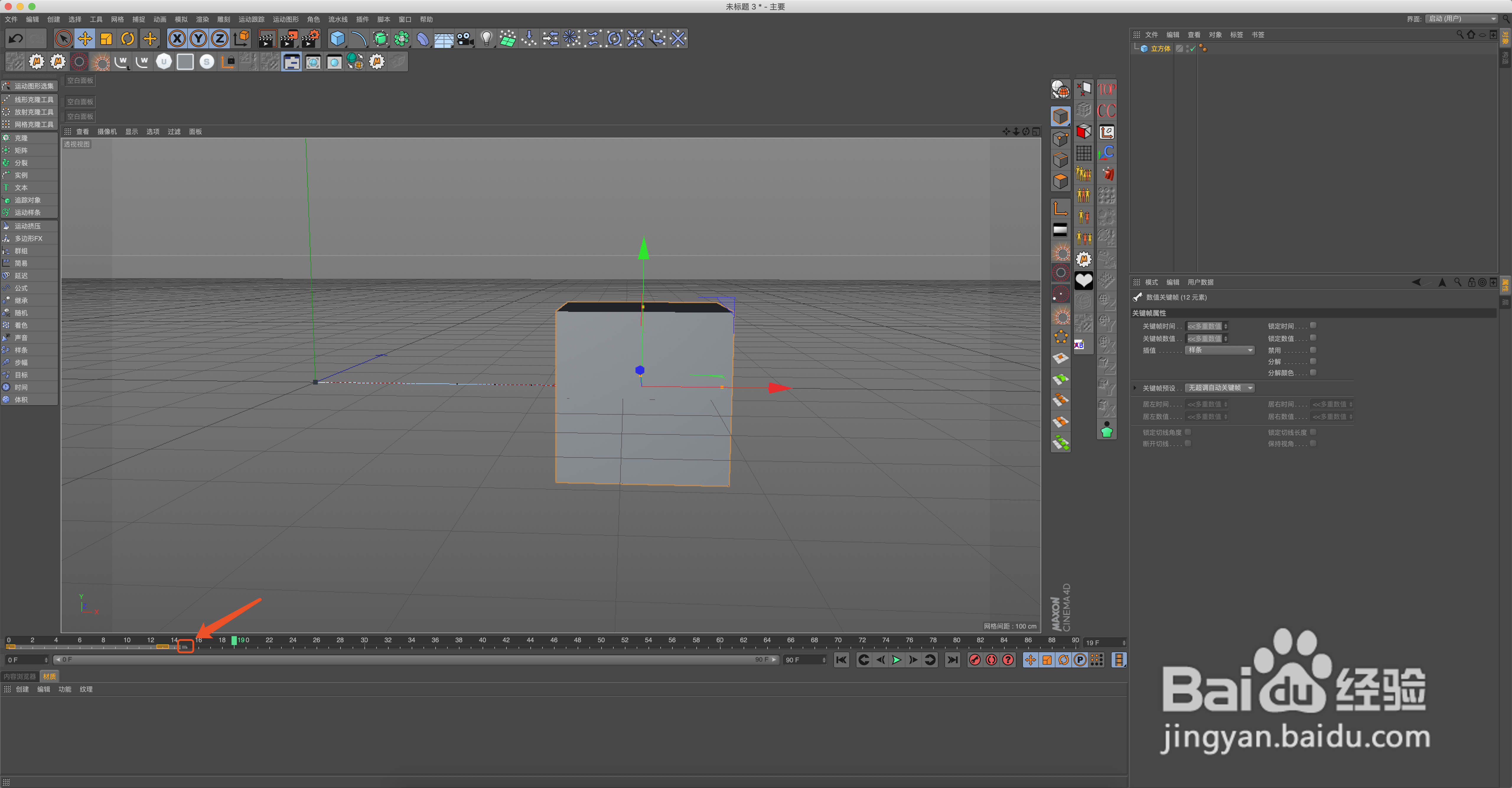Switch to the 材质 tab
Image resolution: width=1512 pixels, height=788 pixels.
49,676
